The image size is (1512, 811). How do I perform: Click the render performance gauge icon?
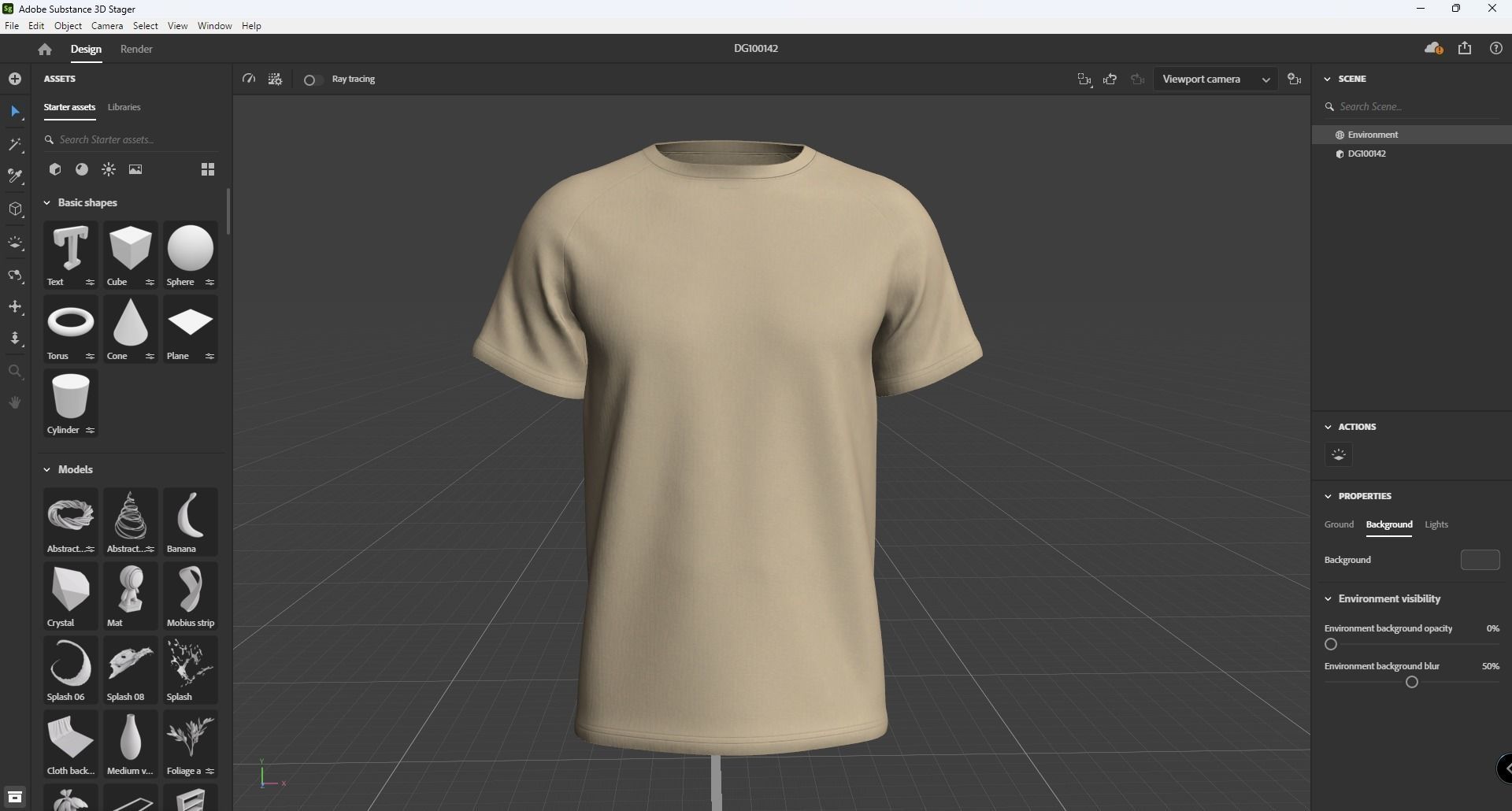(x=249, y=79)
